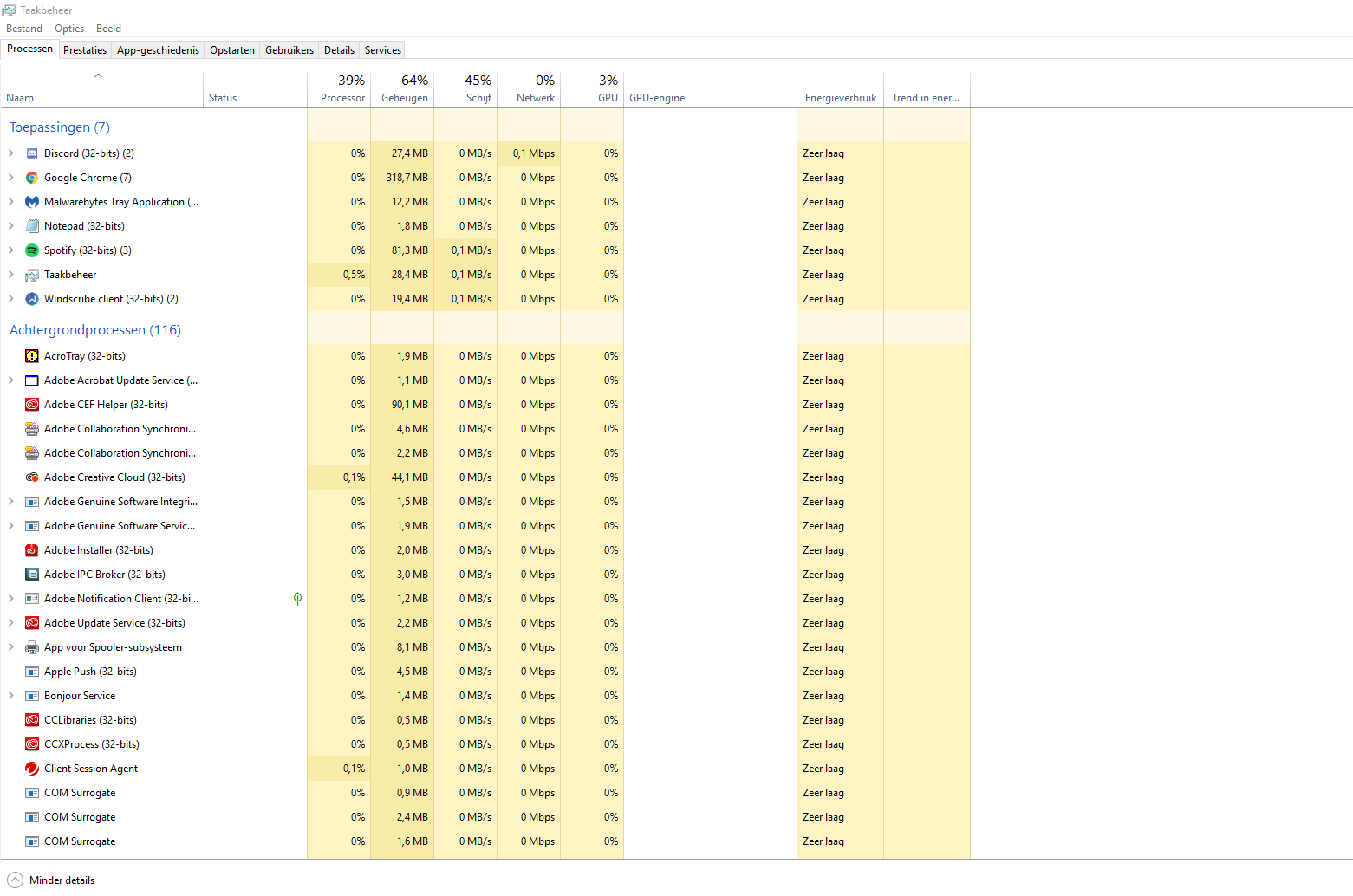Expand the Discord process group
This screenshot has height=896, width=1353.
click(10, 153)
